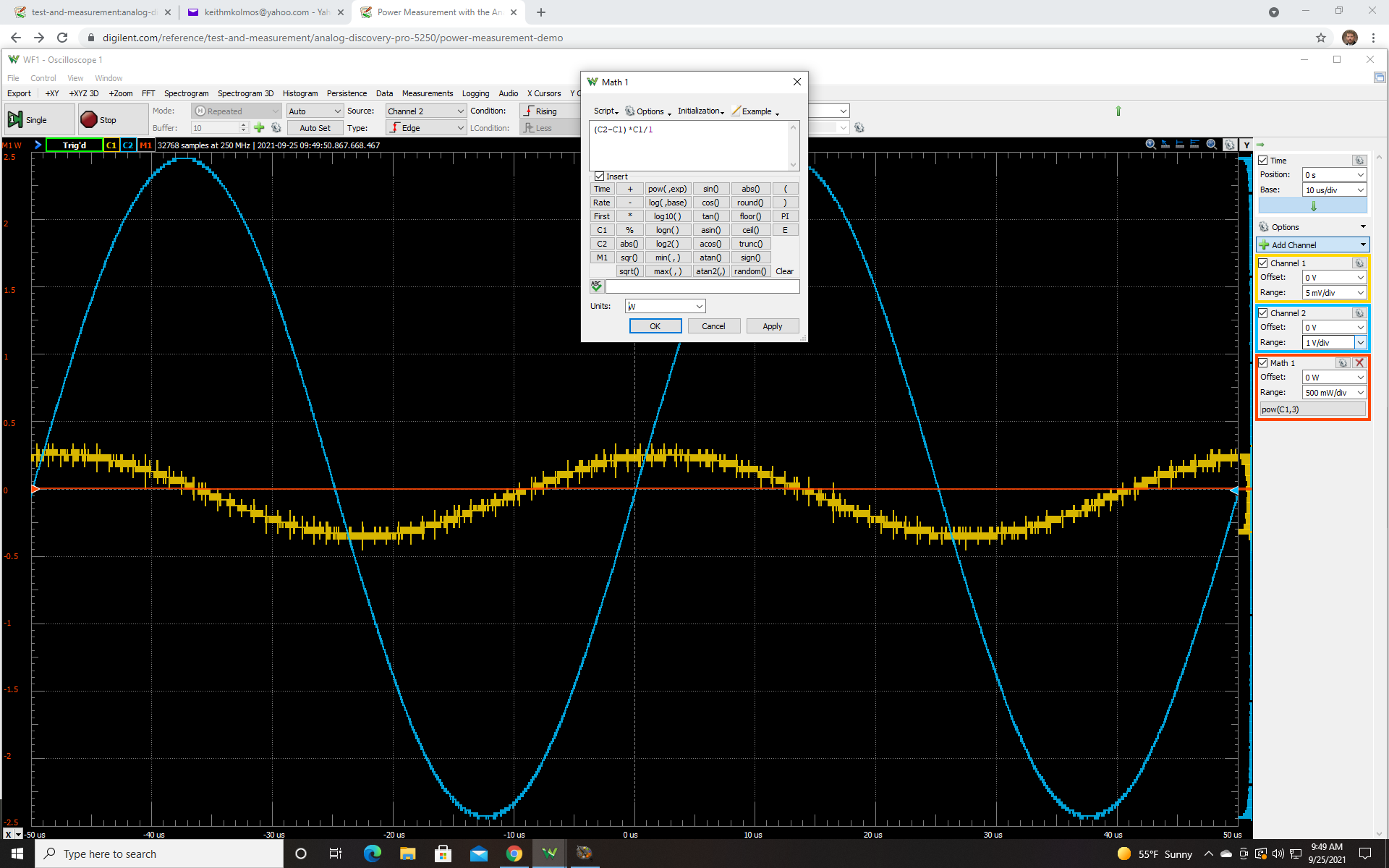Click the Auto Set button
Screen dimensions: 1389x868
click(x=315, y=128)
